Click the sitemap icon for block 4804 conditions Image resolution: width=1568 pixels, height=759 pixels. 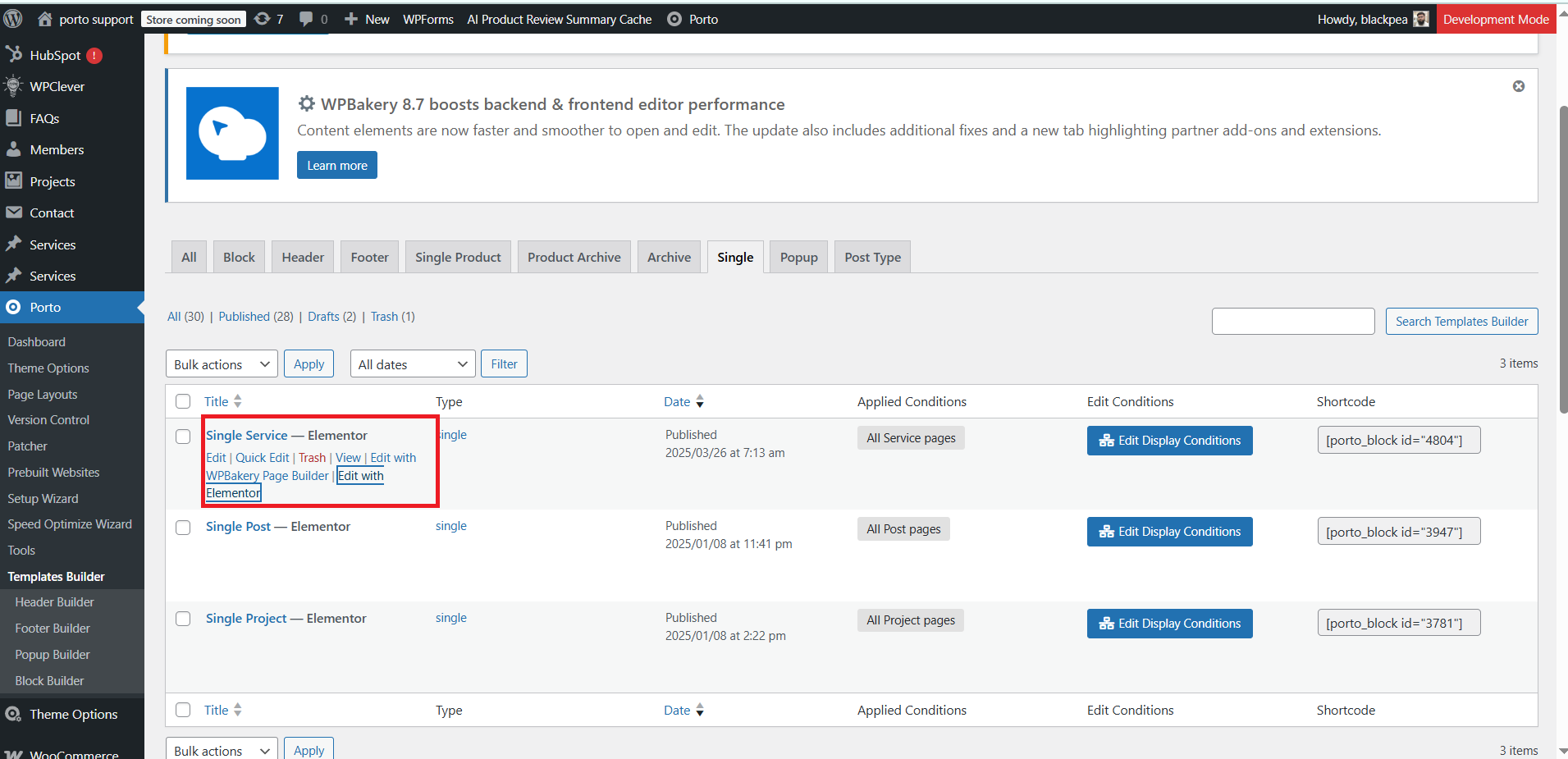point(1107,441)
